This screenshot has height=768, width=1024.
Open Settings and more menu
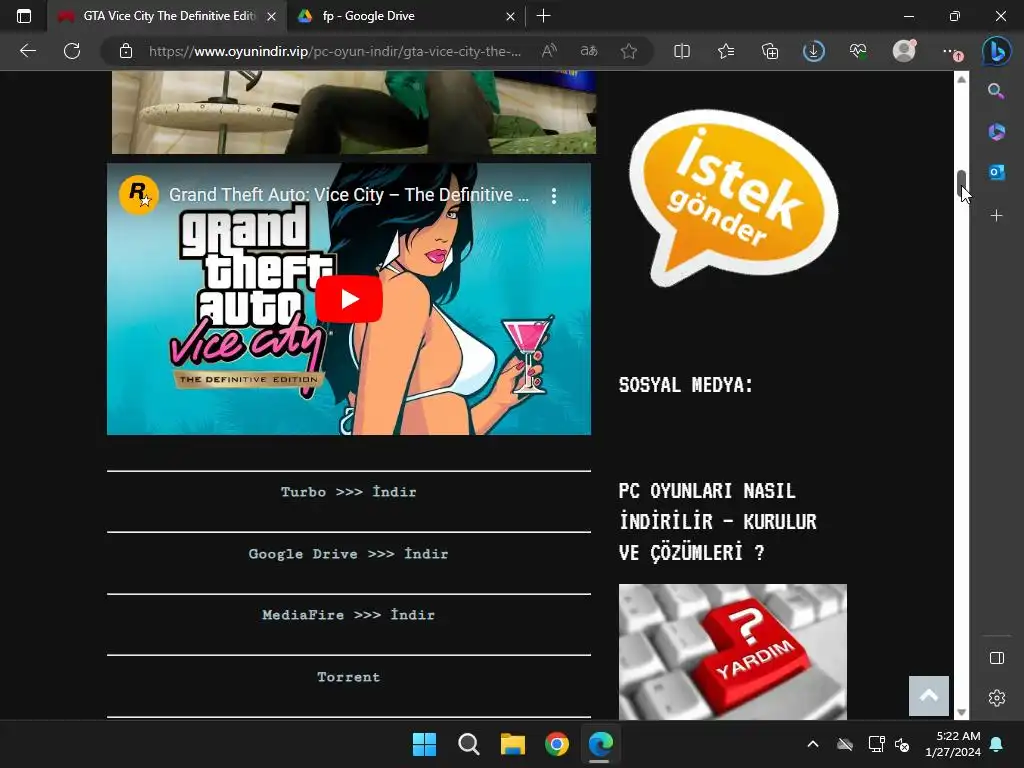point(951,52)
